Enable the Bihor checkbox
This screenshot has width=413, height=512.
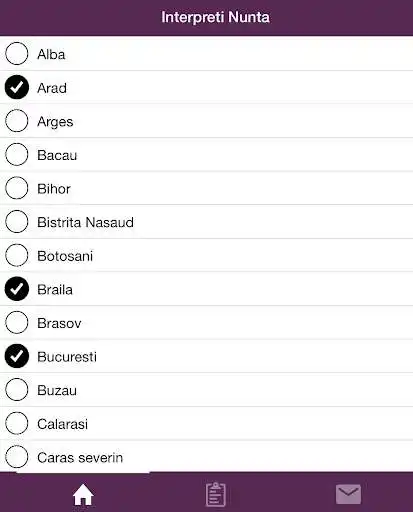(x=17, y=188)
